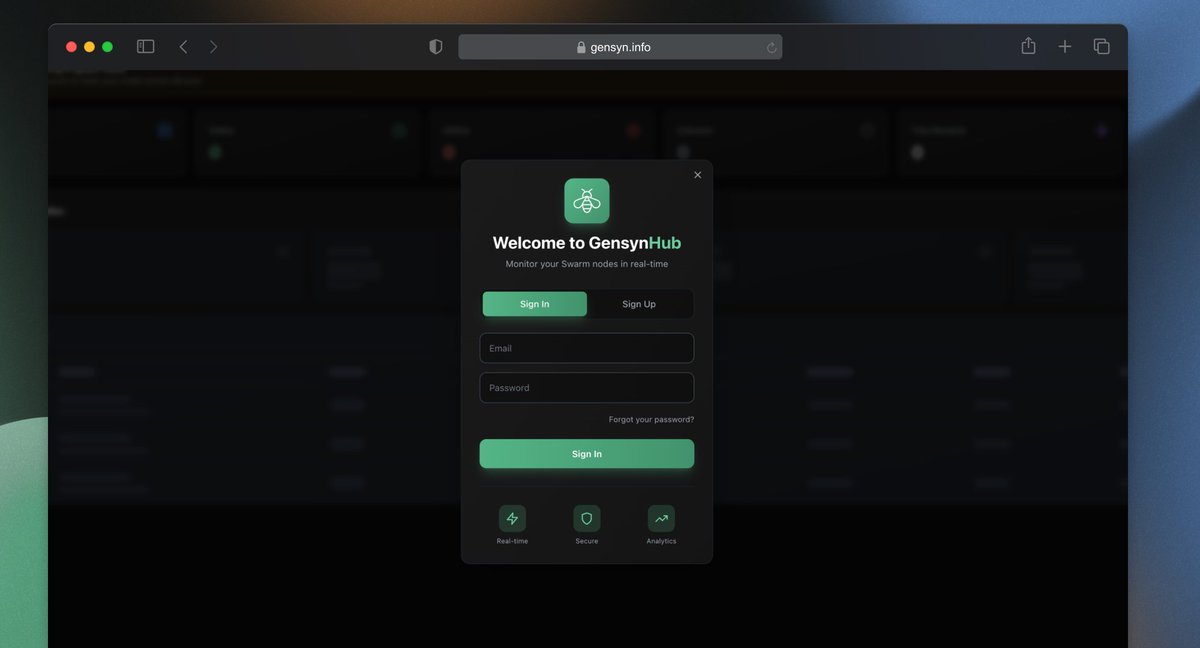Open the Safari share button
This screenshot has height=648, width=1200.
tap(1028, 46)
